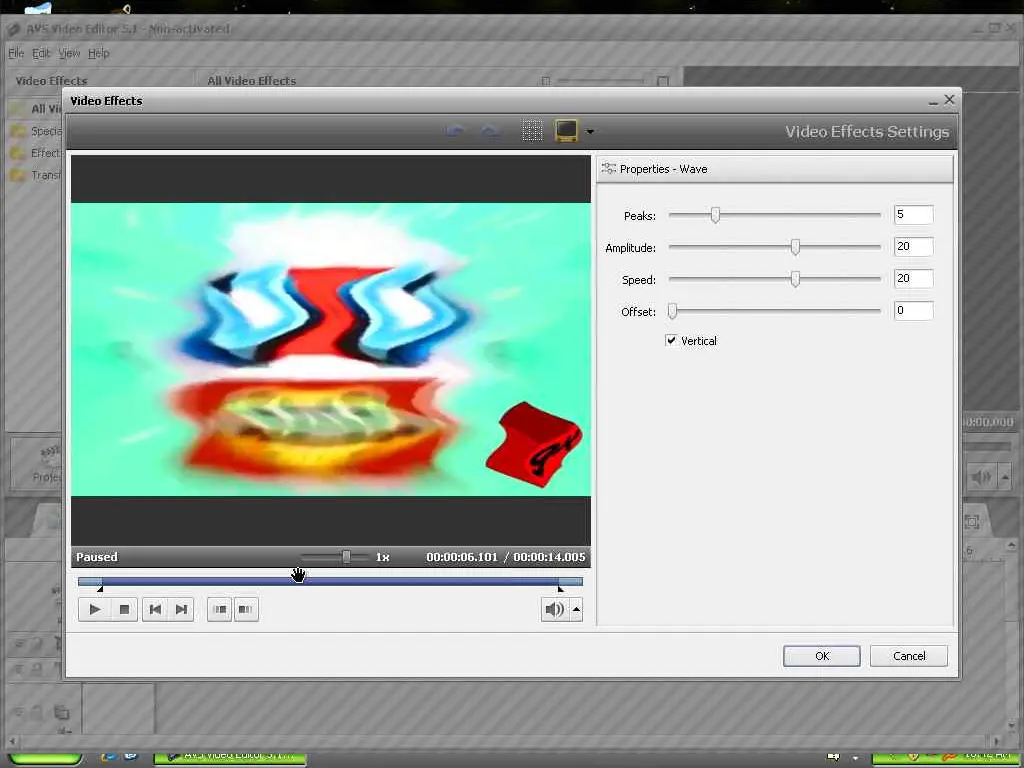Cancel the Video Effects dialog

(x=908, y=656)
